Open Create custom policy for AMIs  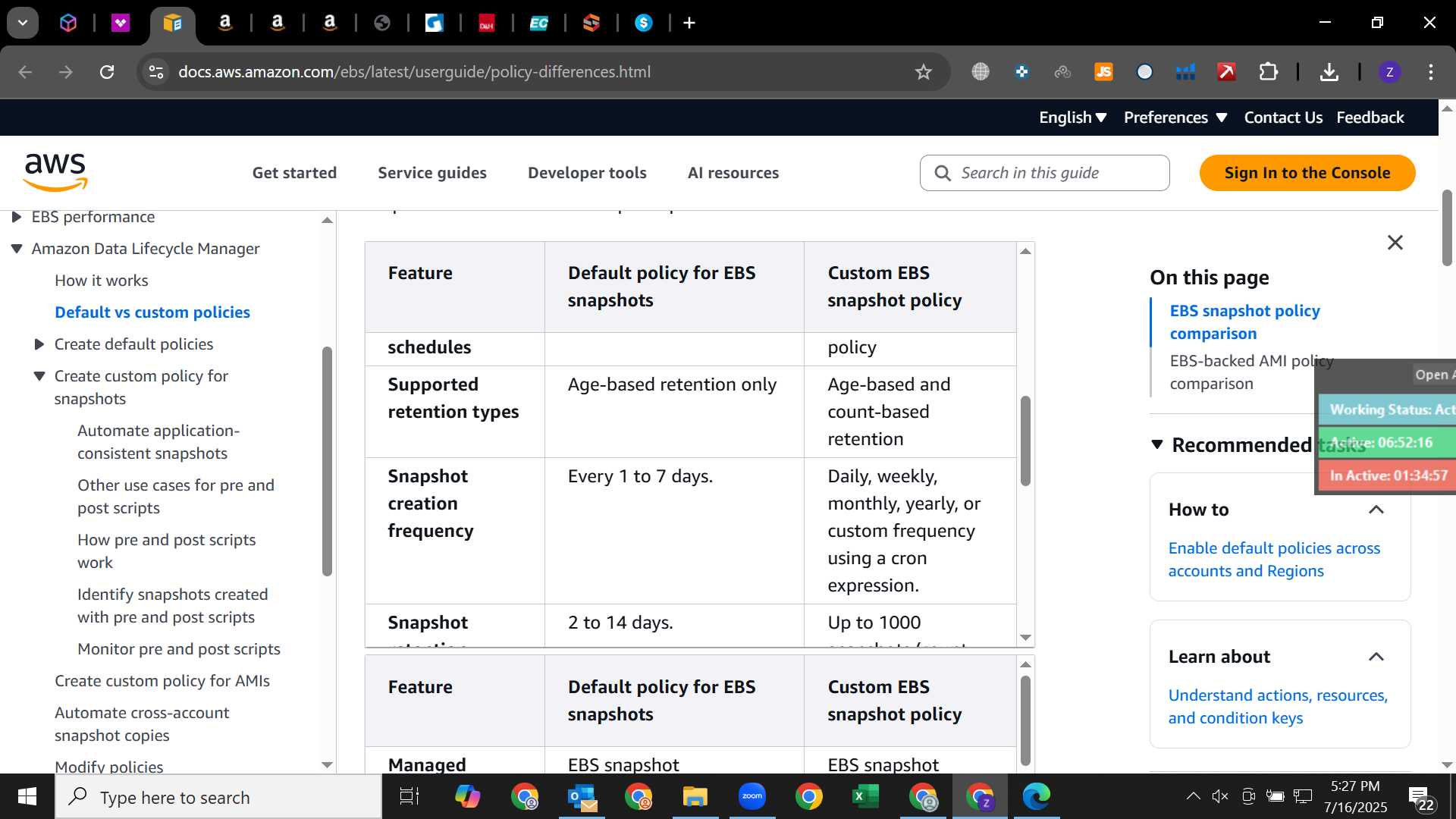point(162,681)
